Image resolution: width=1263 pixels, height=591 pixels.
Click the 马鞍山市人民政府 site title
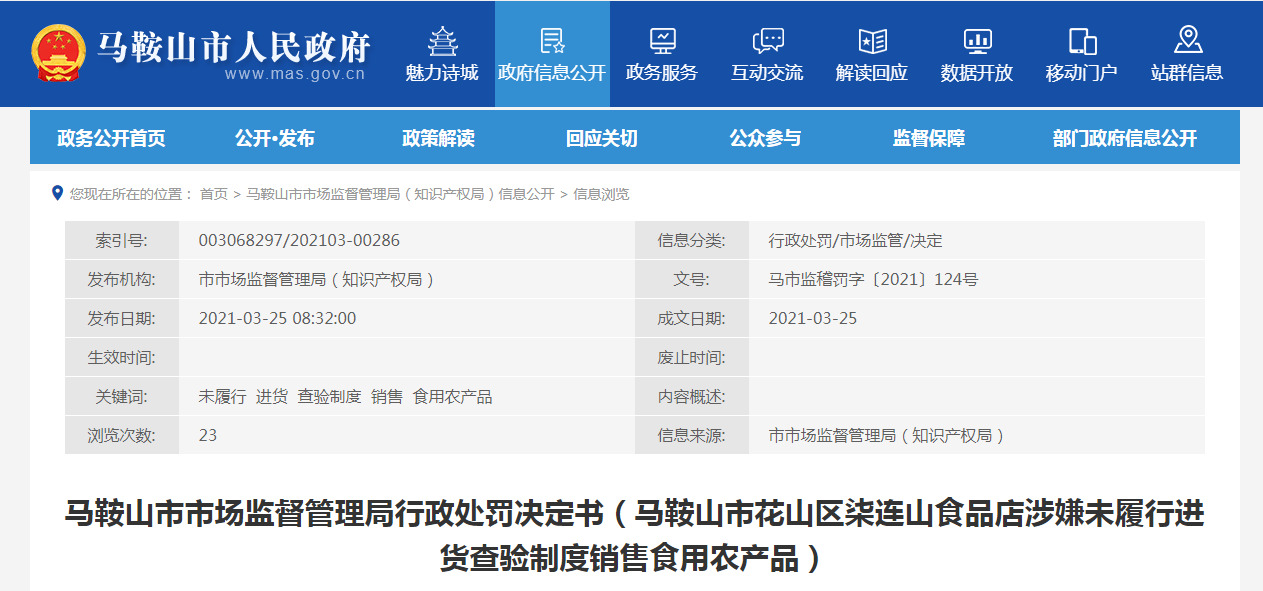point(234,46)
